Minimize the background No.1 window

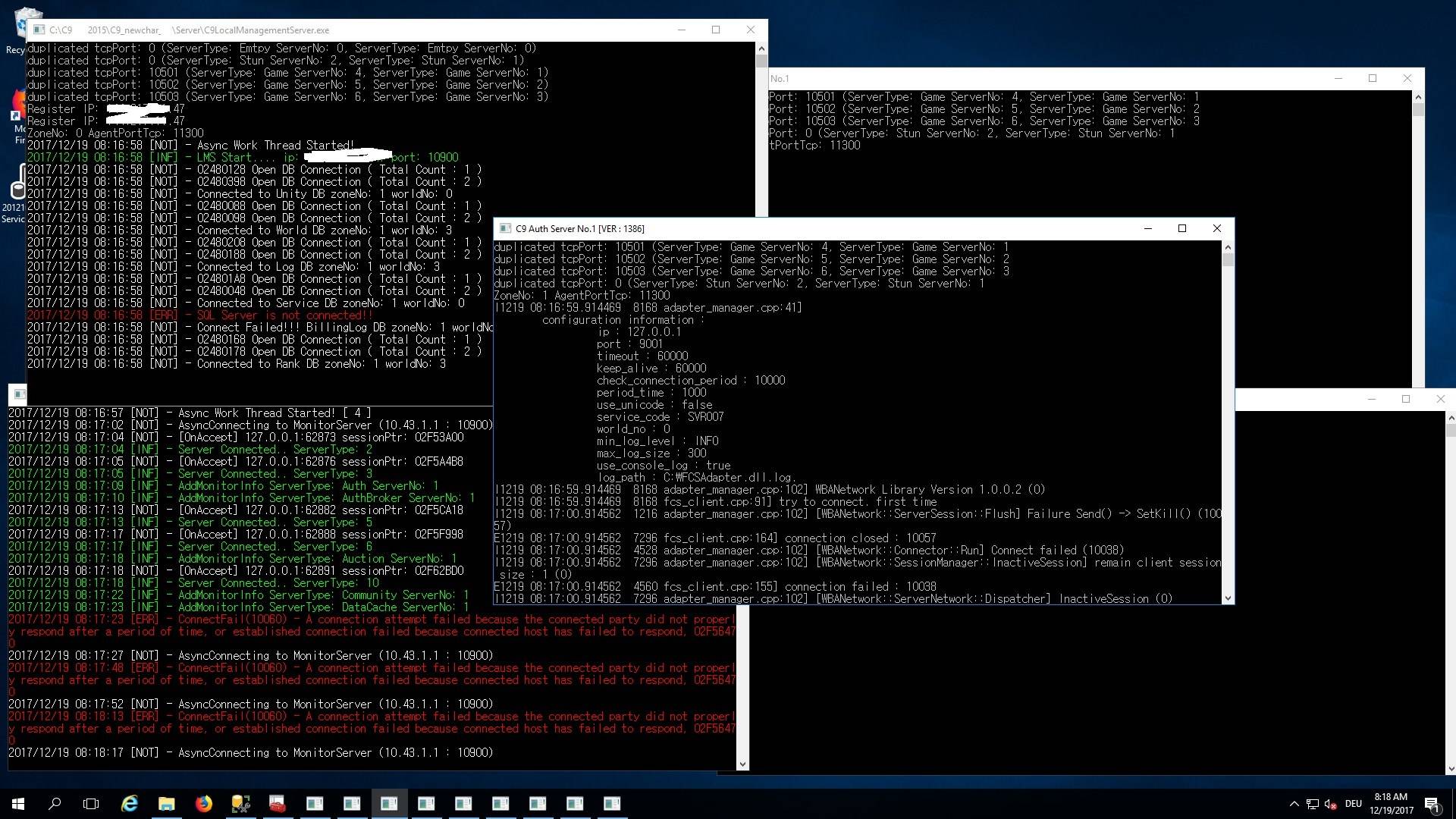[x=1338, y=78]
